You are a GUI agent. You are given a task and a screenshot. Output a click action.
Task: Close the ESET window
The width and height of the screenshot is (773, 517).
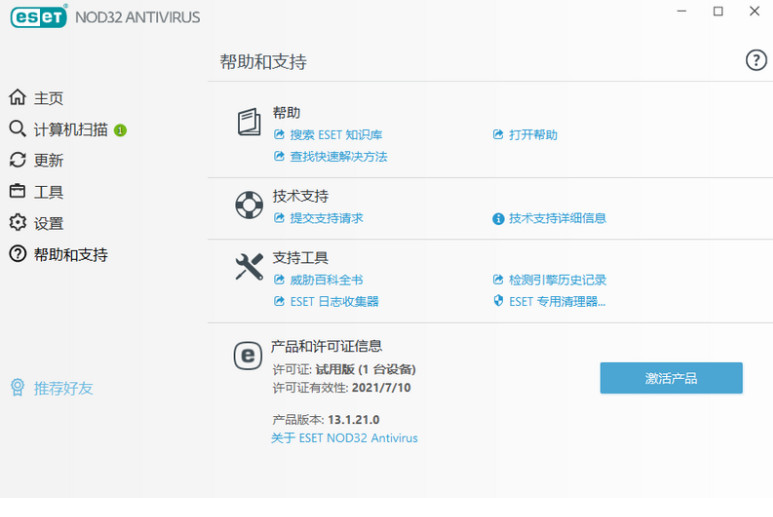(x=754, y=11)
